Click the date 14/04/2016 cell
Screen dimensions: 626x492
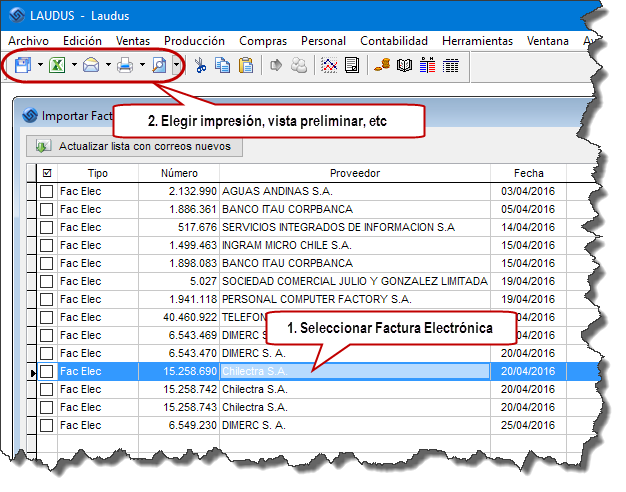click(x=529, y=227)
